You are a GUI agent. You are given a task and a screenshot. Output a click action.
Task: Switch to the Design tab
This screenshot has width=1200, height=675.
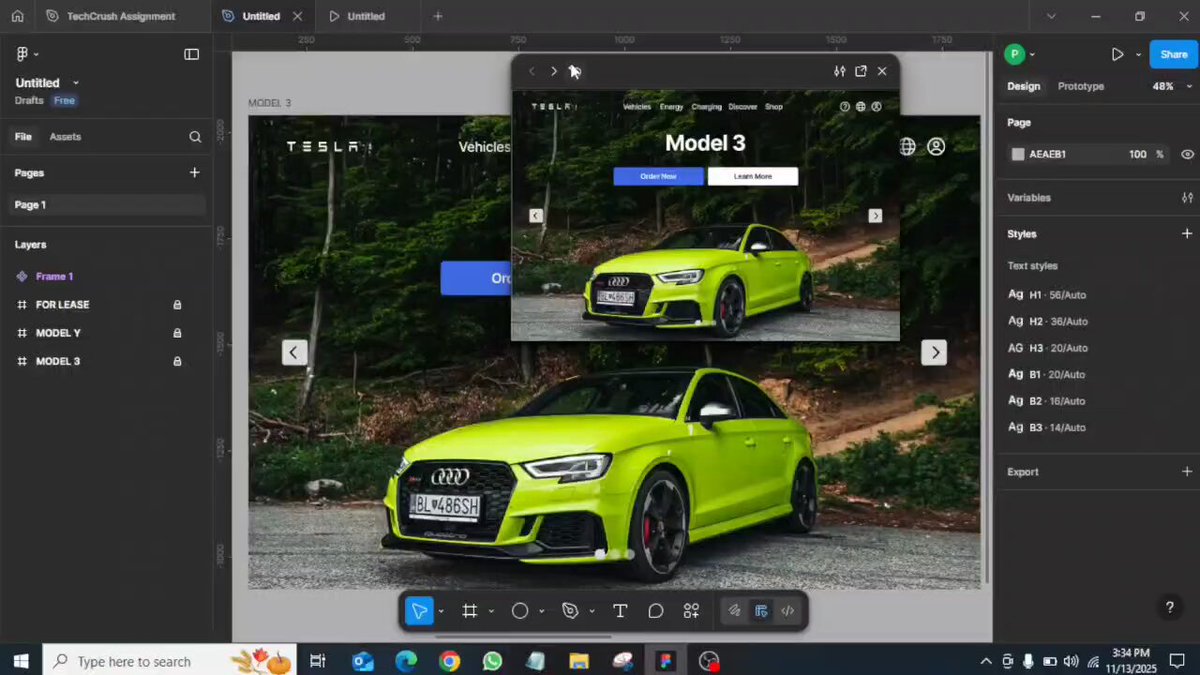1023,86
